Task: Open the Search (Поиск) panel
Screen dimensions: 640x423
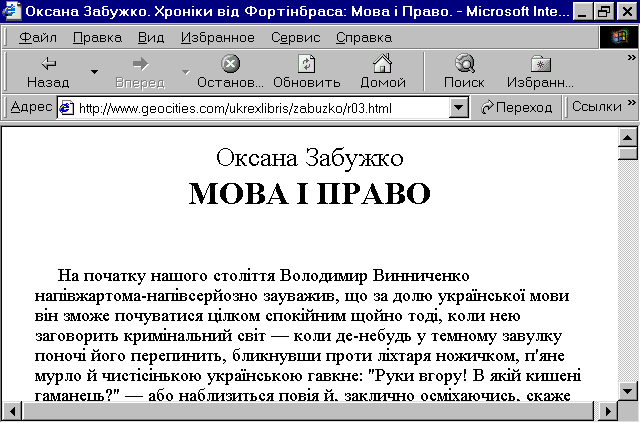Action: click(464, 63)
